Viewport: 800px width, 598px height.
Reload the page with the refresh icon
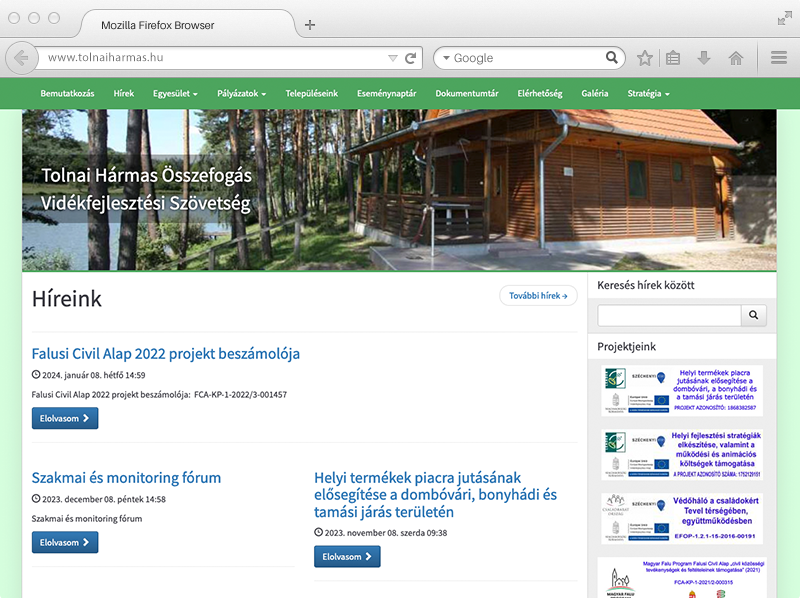coord(411,58)
